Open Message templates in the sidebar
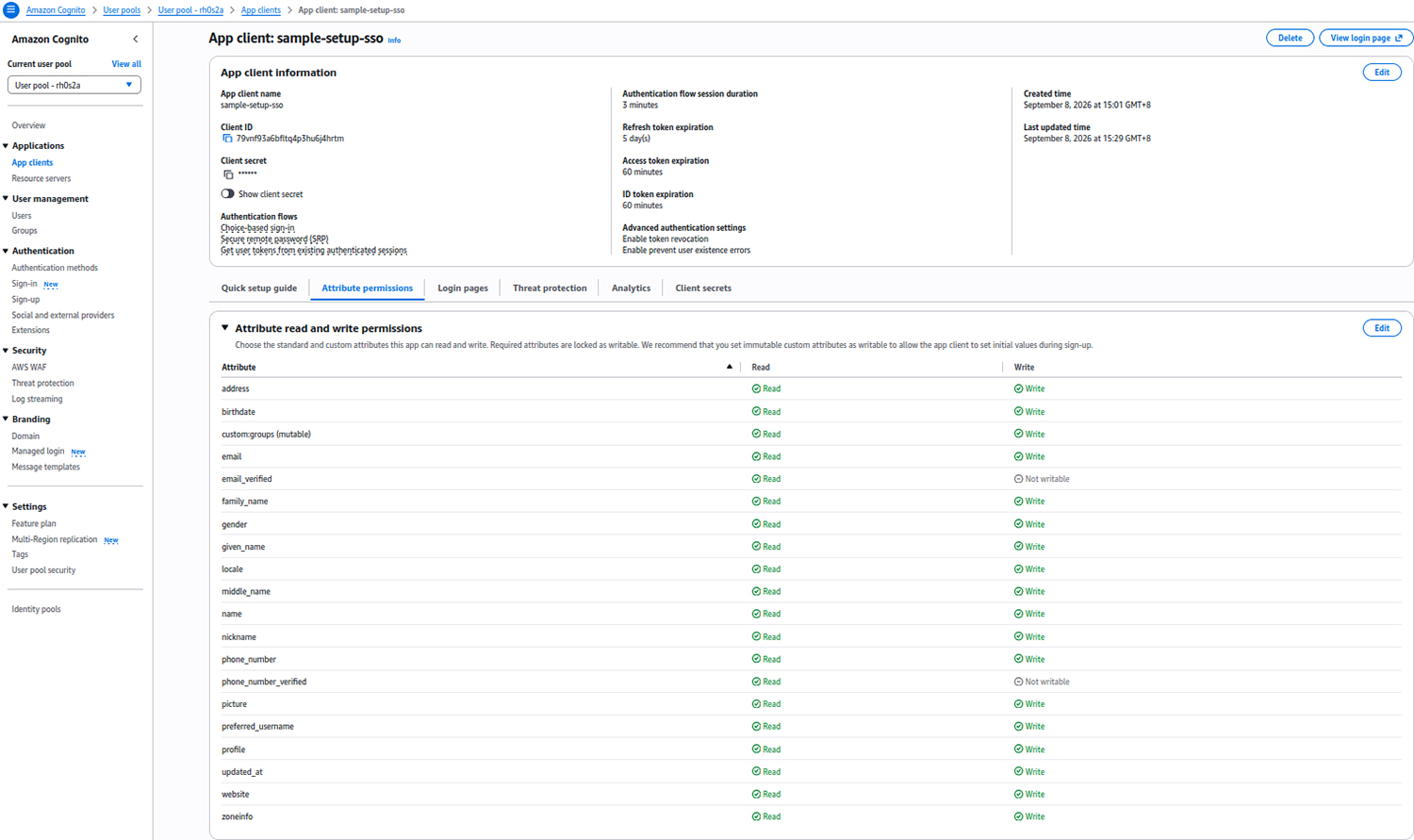The image size is (1414, 840). click(x=45, y=467)
